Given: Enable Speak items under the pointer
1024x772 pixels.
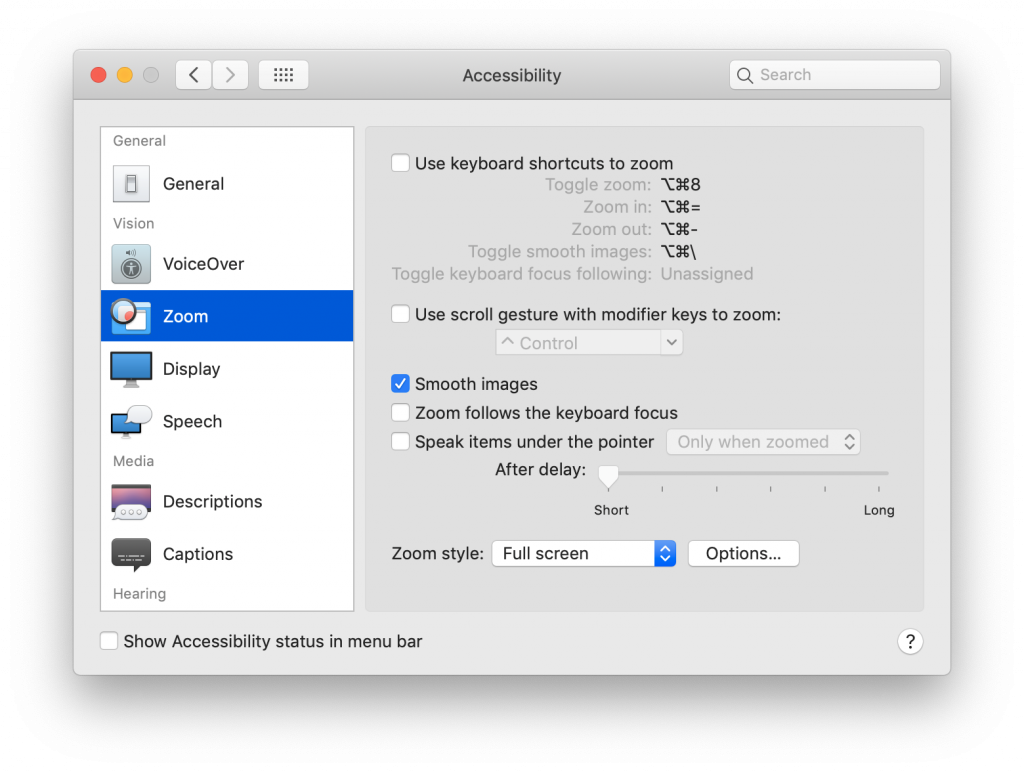Looking at the screenshot, I should click(400, 442).
